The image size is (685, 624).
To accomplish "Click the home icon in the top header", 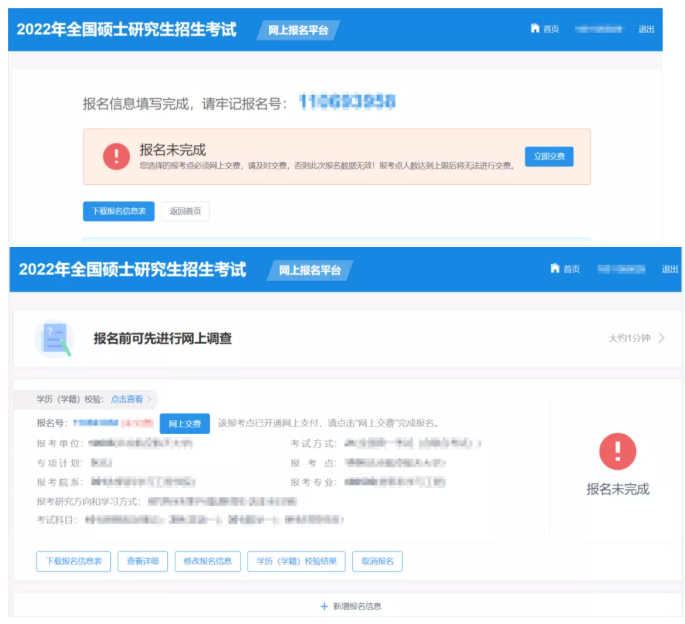I will pos(535,28).
